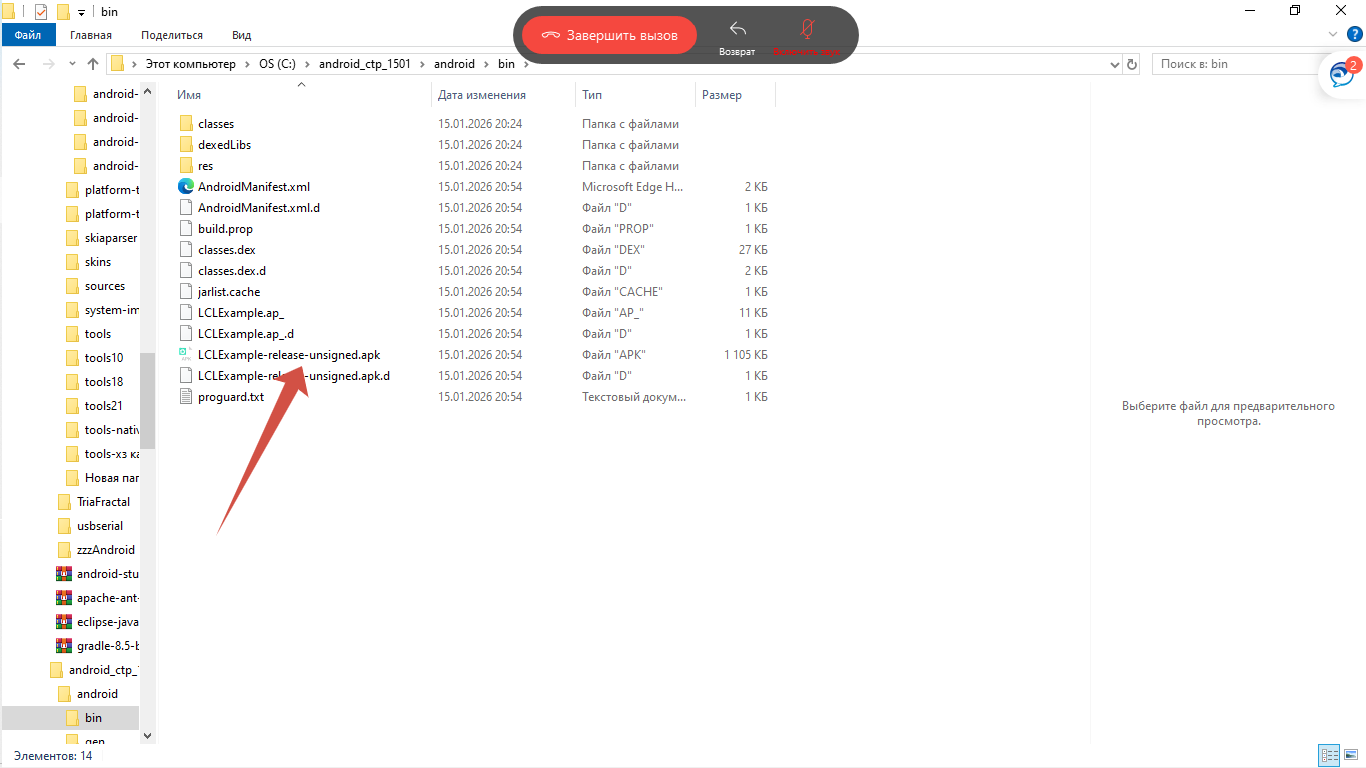
Task: Click the Возврат return arrow icon
Action: tap(738, 30)
